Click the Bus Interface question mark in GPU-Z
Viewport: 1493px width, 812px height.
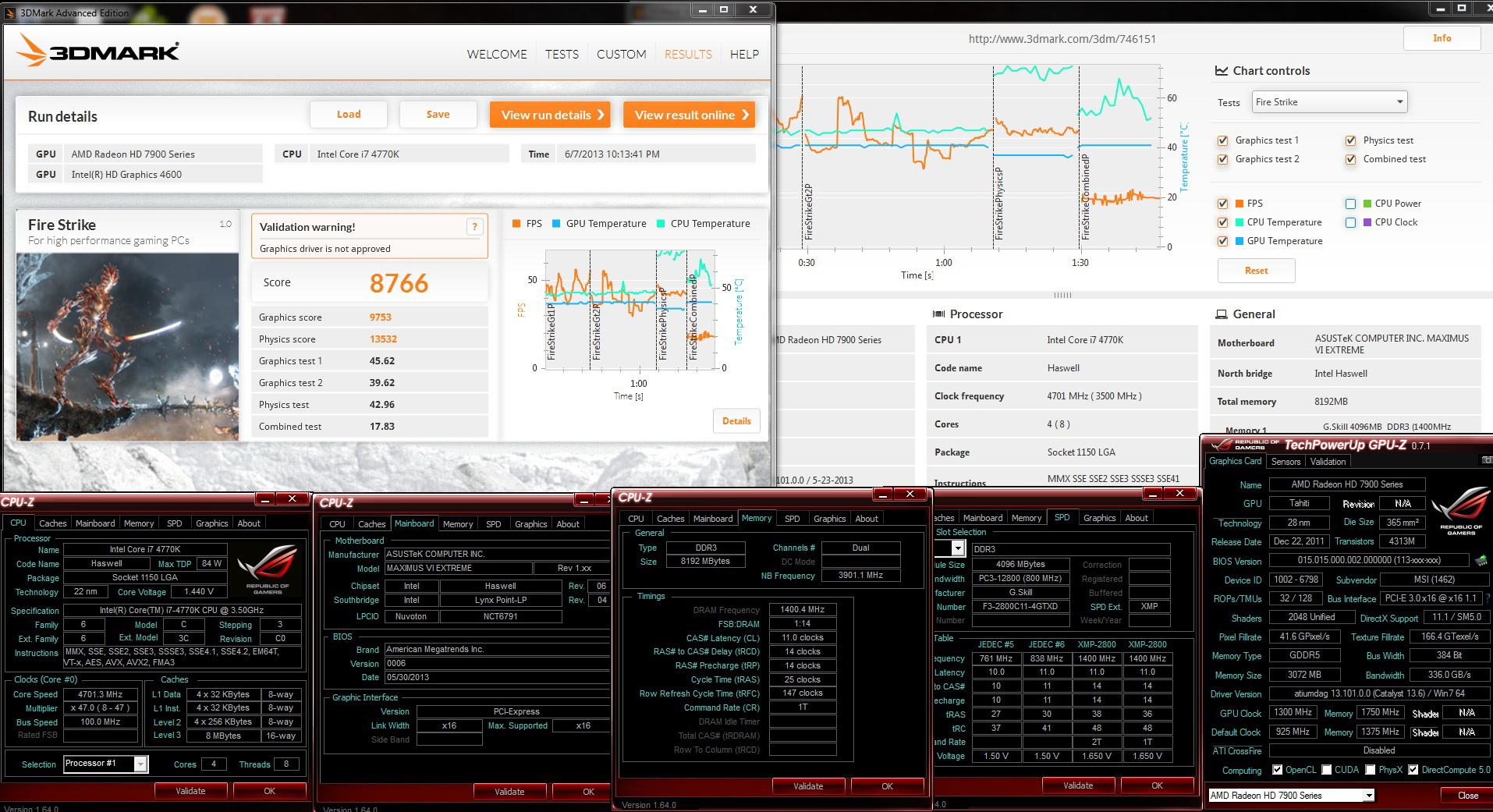[1488, 598]
